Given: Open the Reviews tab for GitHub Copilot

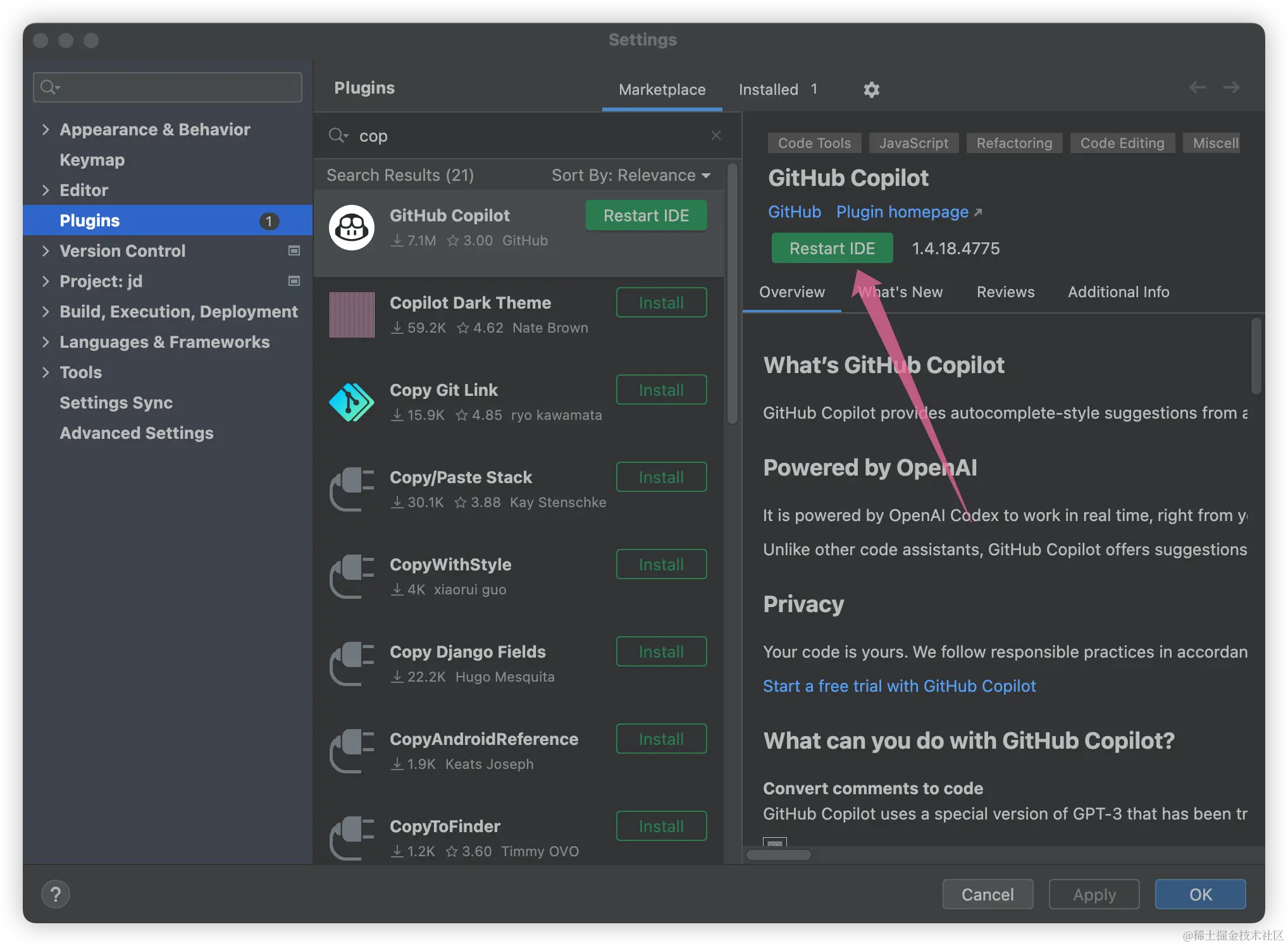Looking at the screenshot, I should [x=1005, y=292].
